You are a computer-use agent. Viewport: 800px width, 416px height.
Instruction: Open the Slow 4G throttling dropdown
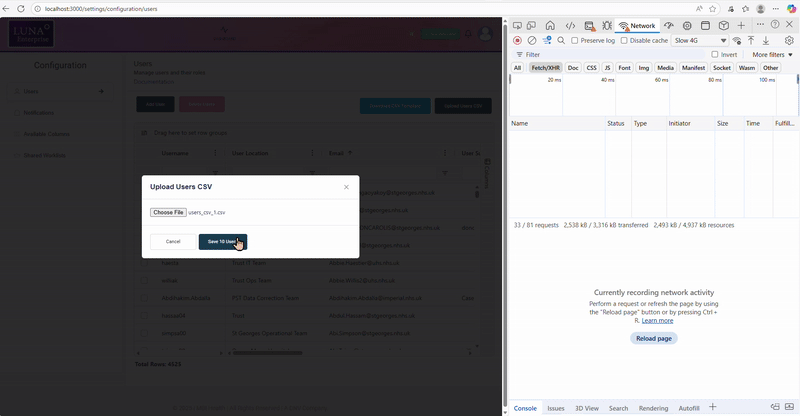tap(700, 40)
